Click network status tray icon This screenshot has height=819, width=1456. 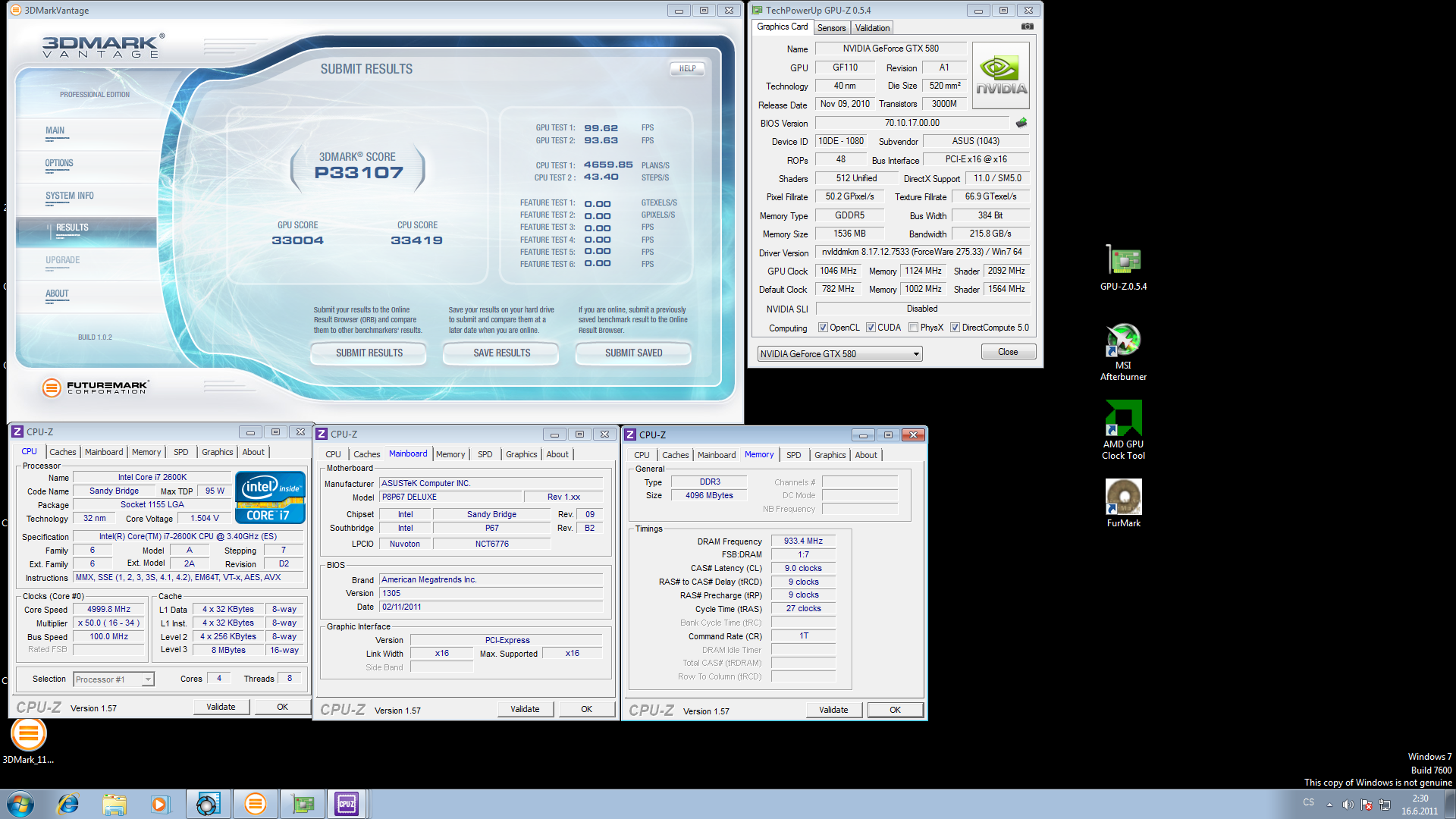point(1384,805)
